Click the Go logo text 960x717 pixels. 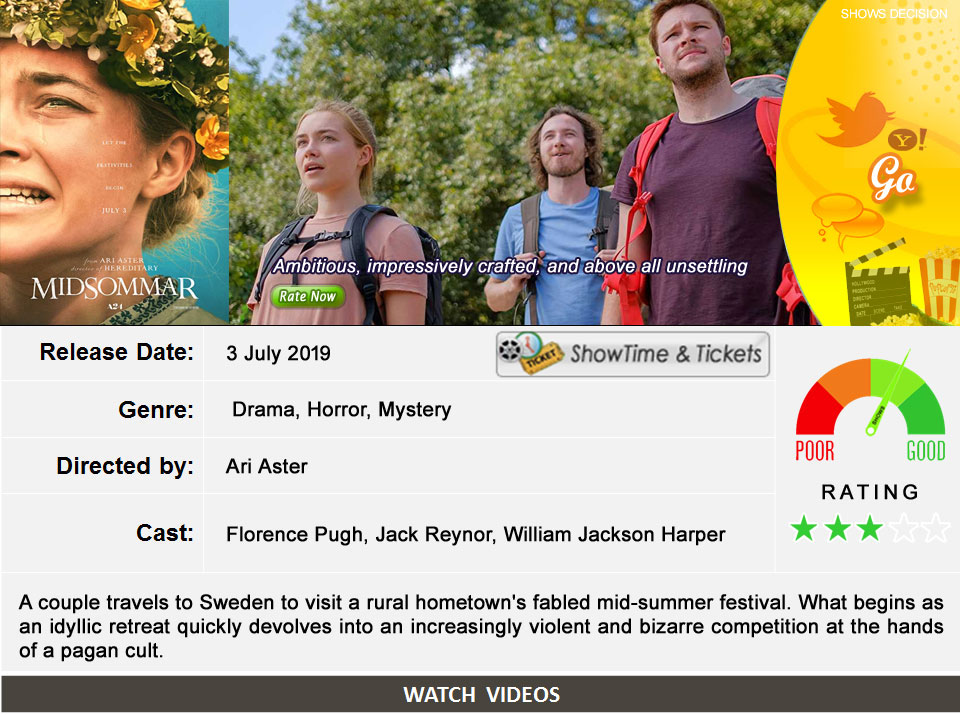893,178
